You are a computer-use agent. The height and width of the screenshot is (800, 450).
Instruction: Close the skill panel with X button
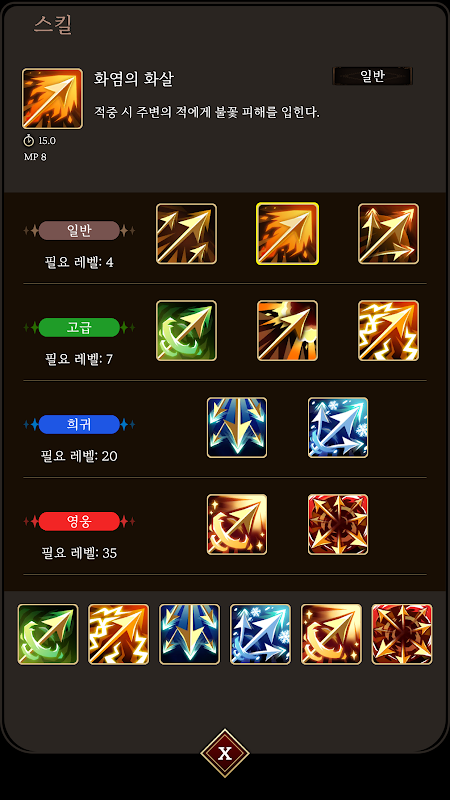click(225, 753)
